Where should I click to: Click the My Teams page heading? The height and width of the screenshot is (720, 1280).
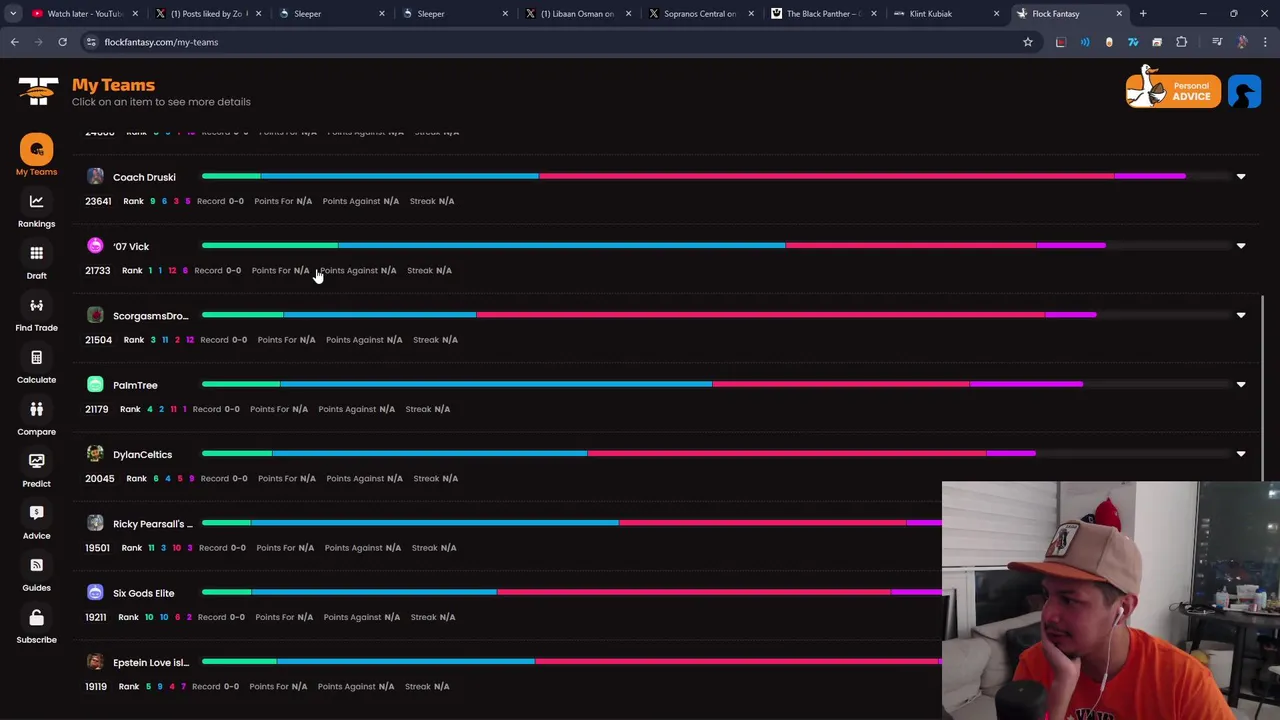(113, 85)
